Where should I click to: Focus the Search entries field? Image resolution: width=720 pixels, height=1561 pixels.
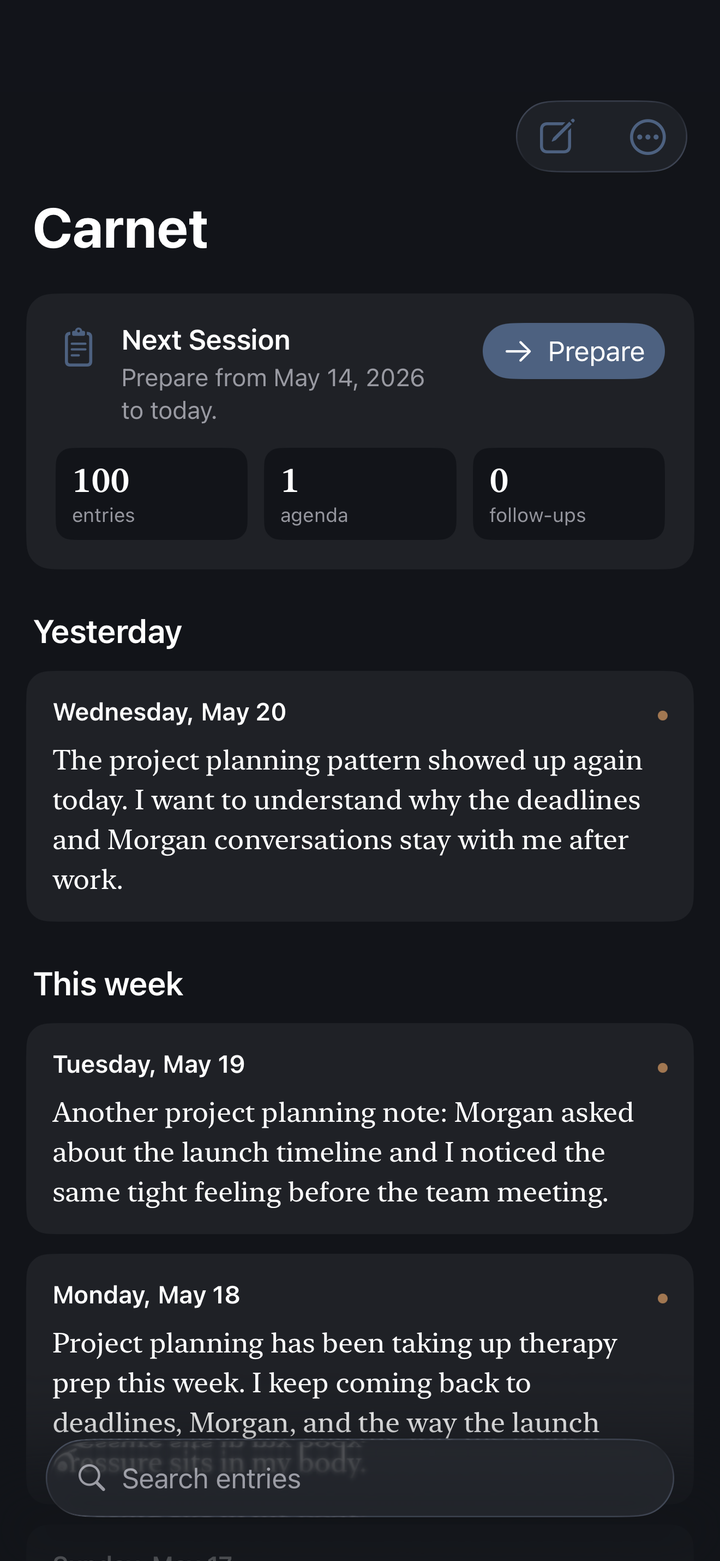(x=360, y=1478)
